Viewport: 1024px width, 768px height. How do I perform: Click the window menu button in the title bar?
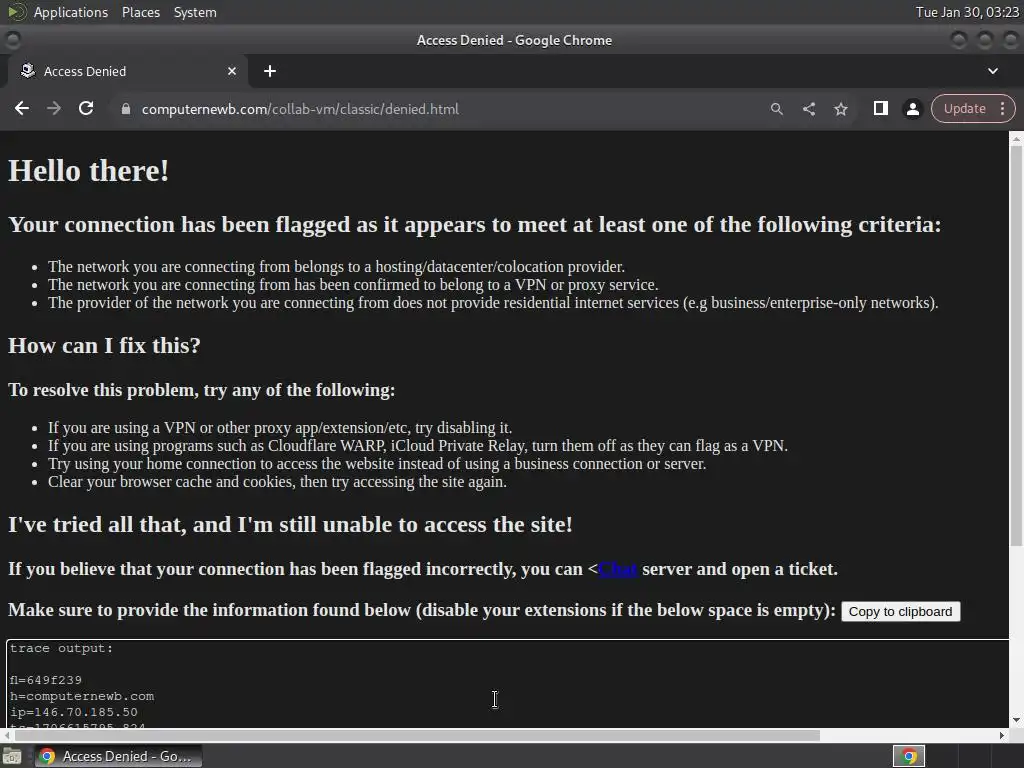[12, 40]
